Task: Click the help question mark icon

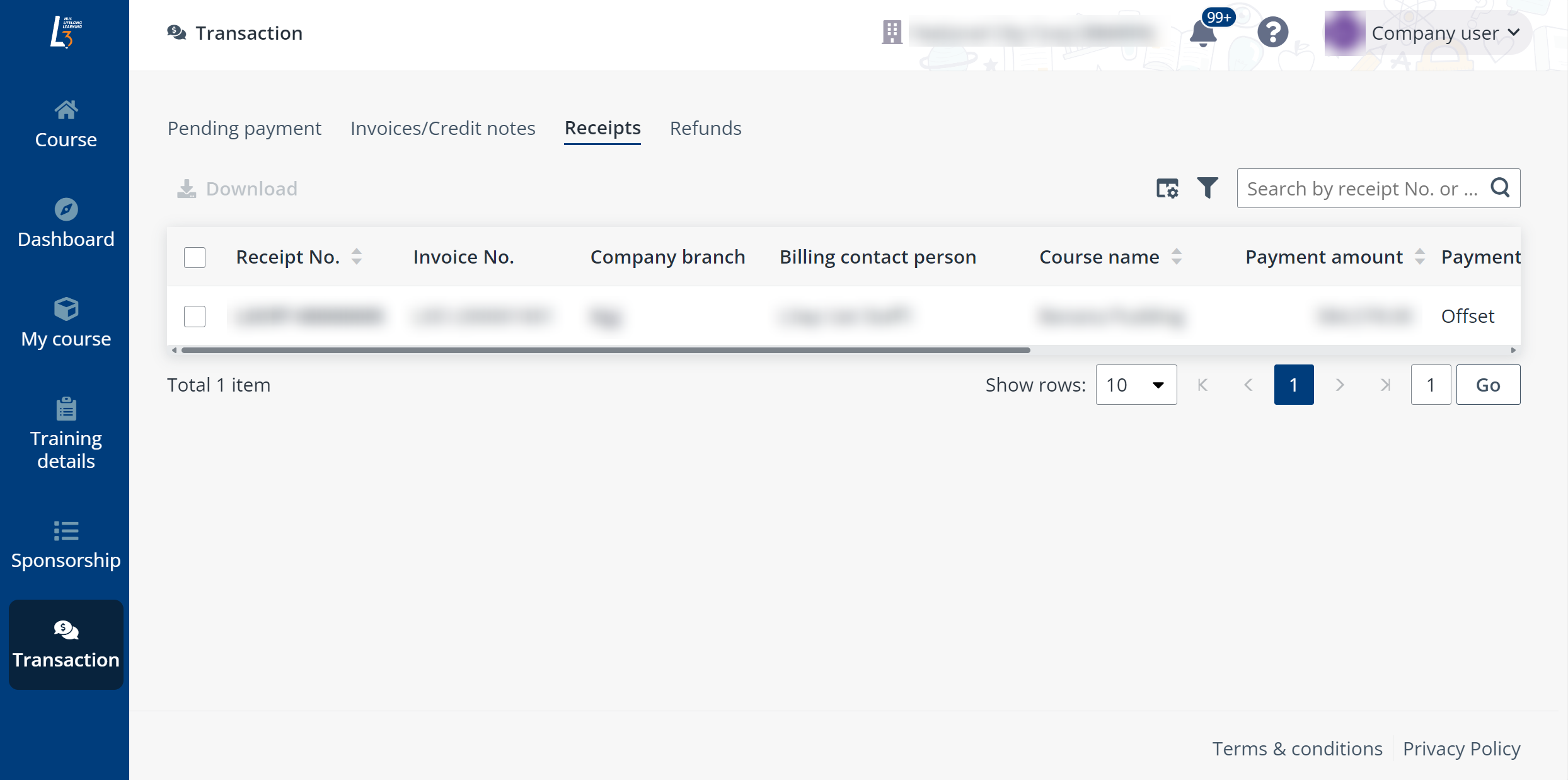Action: [x=1272, y=32]
